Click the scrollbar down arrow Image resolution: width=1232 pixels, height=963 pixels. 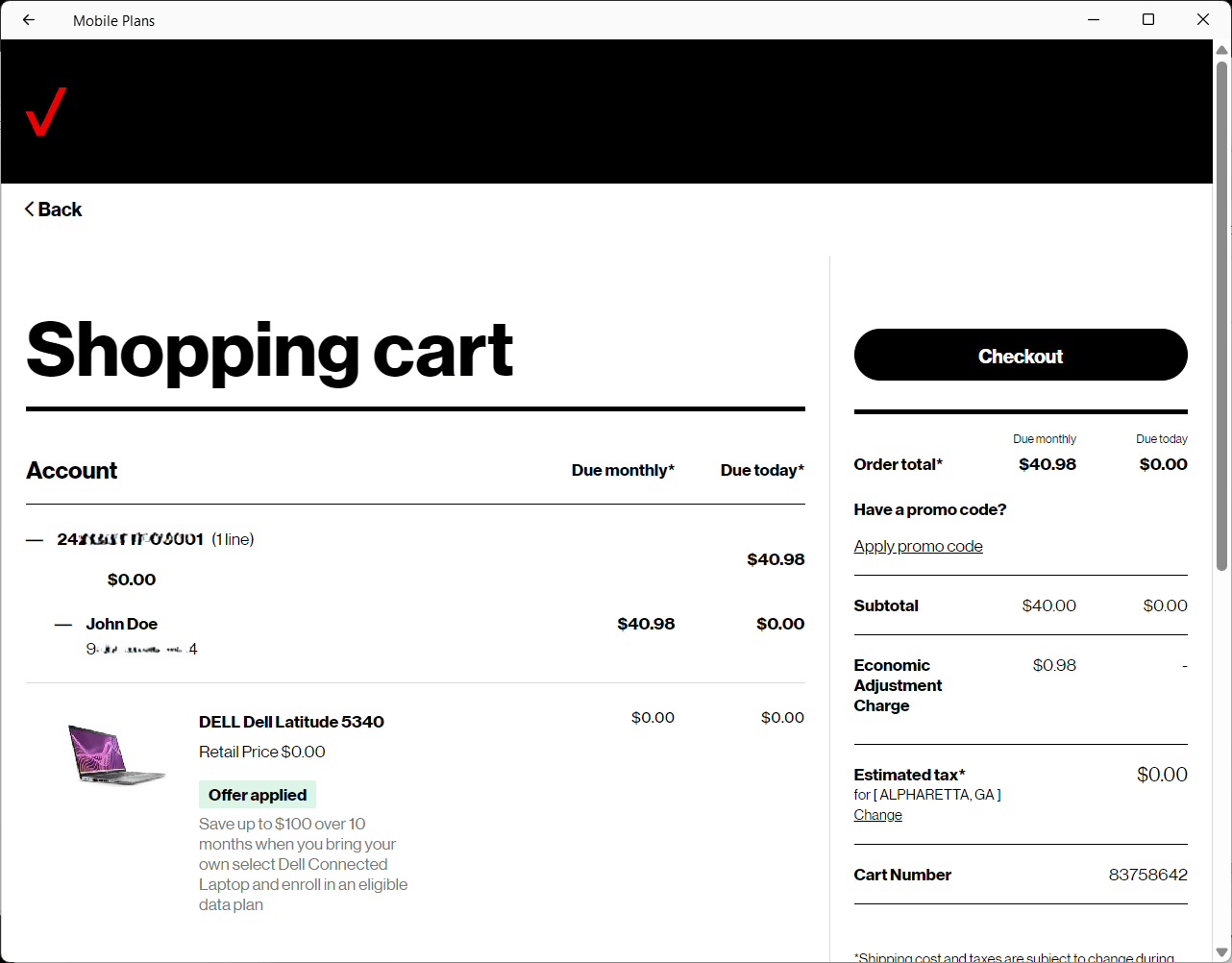click(1221, 952)
